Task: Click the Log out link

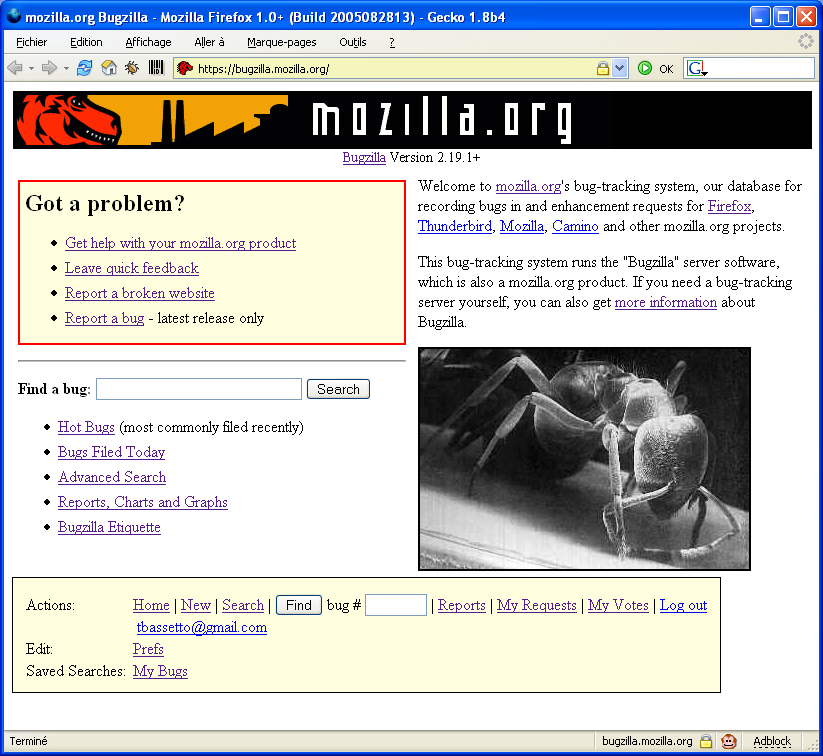Action: (x=683, y=605)
